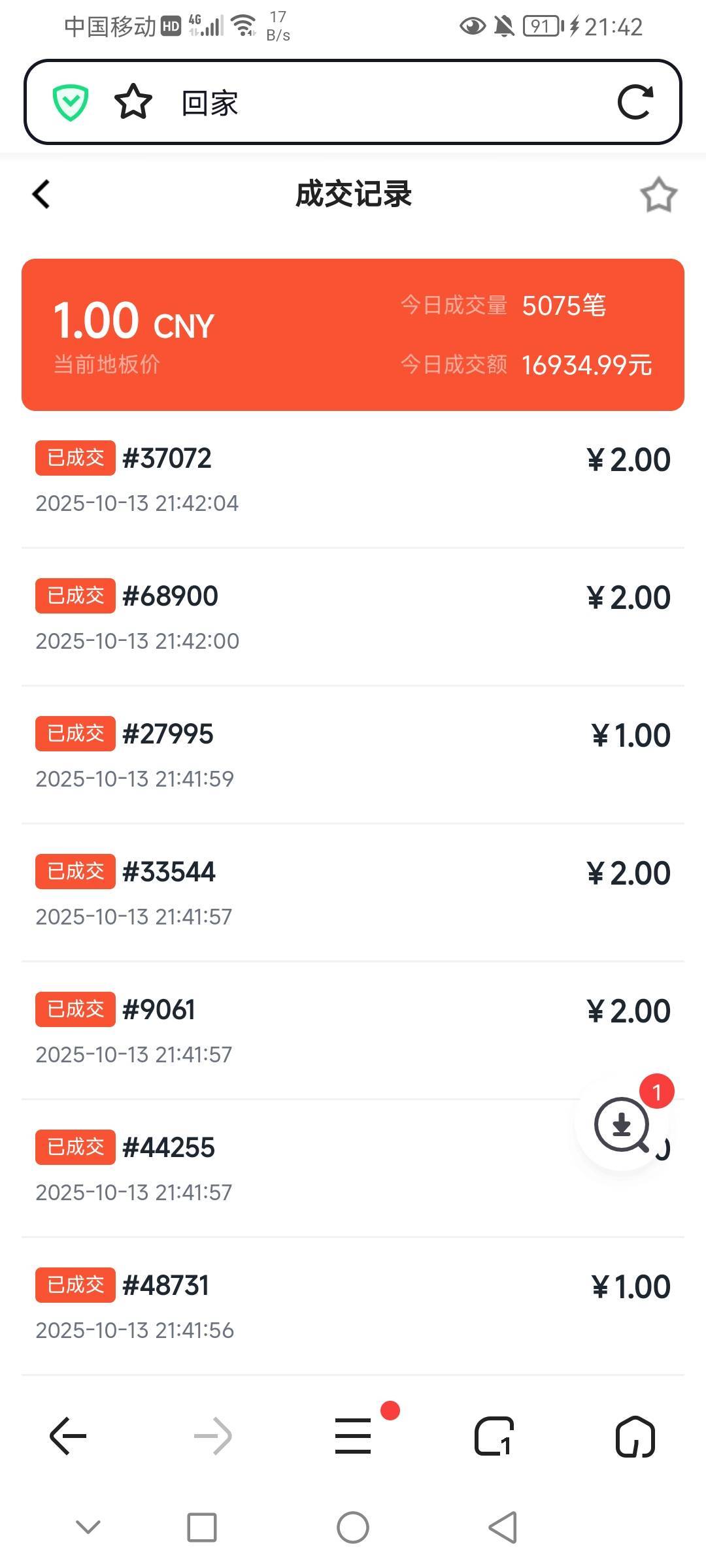Go back from 成交记录 page
The width and height of the screenshot is (706, 1568).
click(41, 194)
